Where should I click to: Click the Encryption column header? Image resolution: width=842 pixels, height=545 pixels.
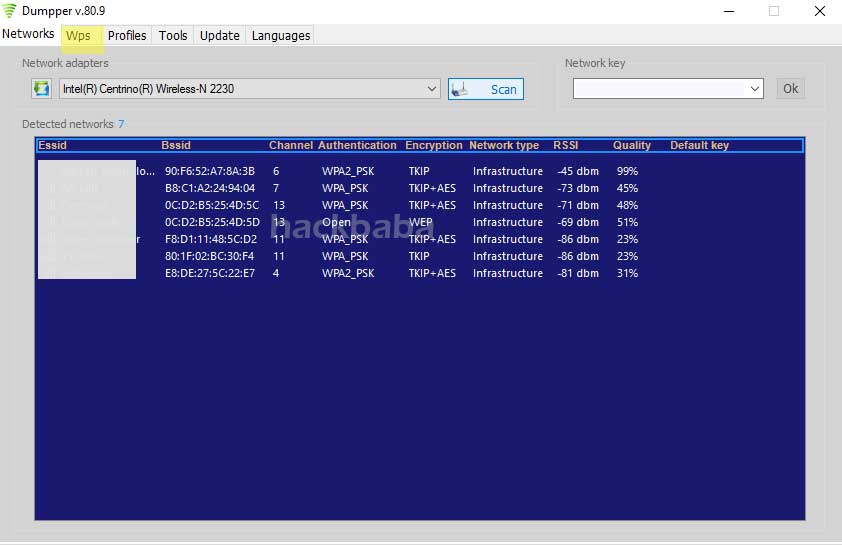click(x=434, y=145)
